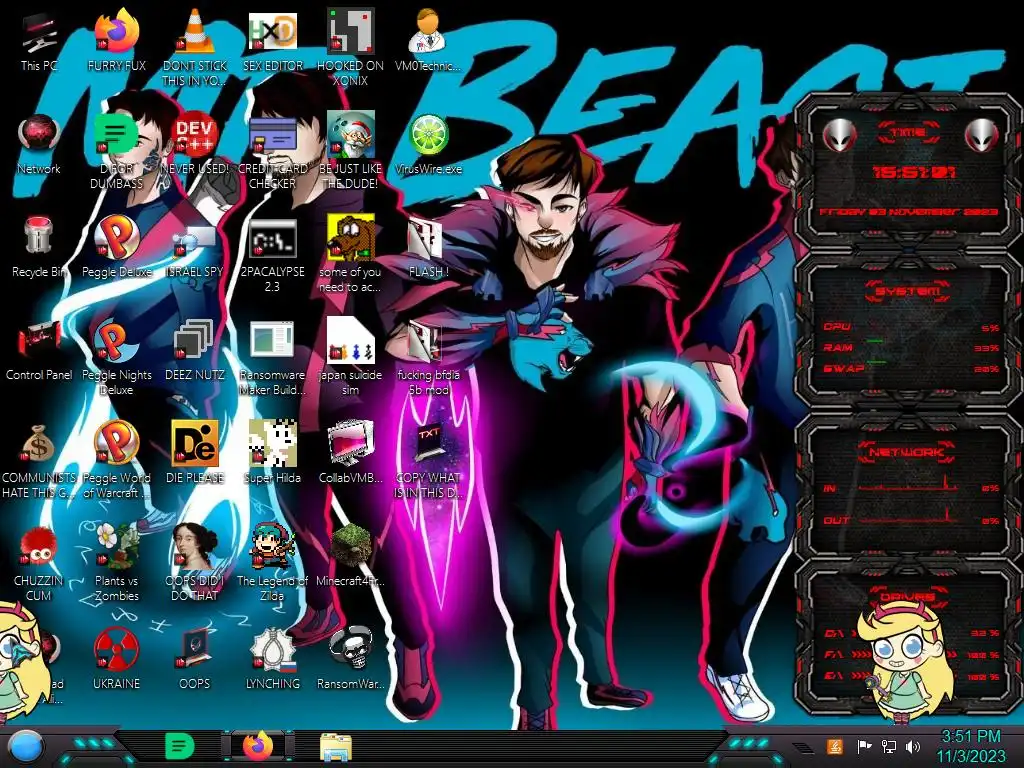1024x768 pixels.
Task: Open the bfdia 5b mod desktop icon
Action: click(x=426, y=342)
